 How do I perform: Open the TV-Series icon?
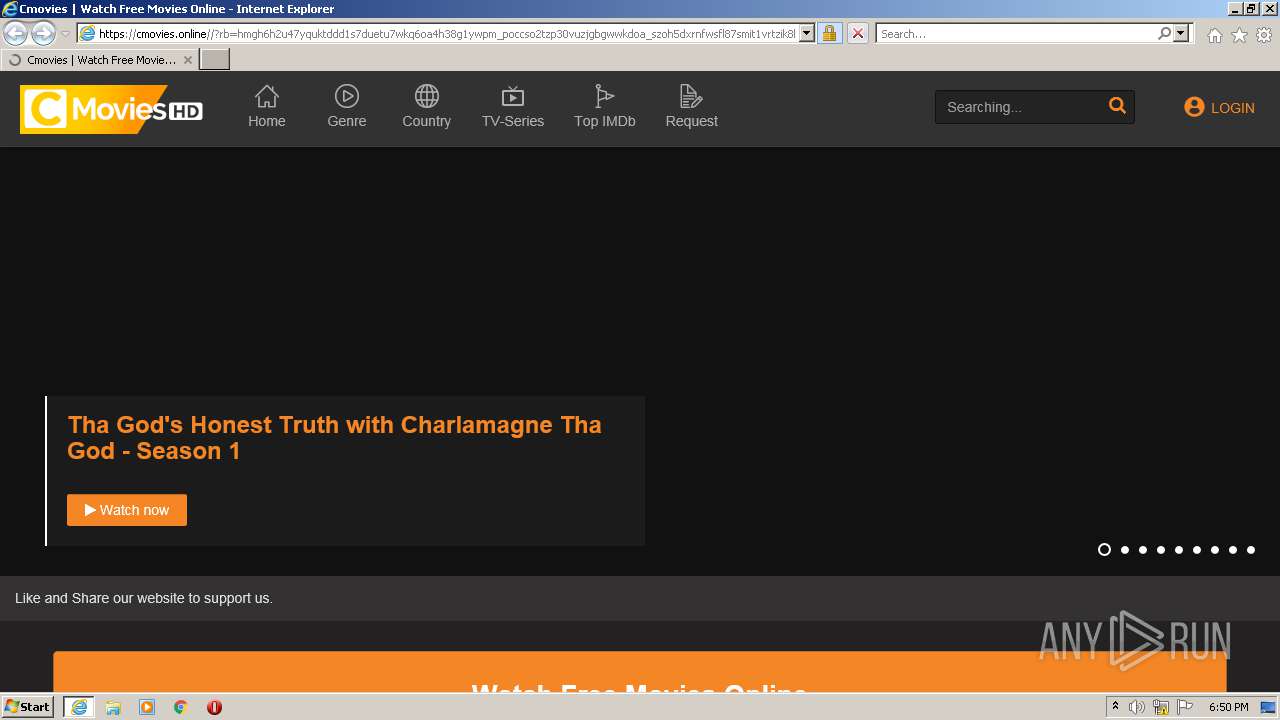(513, 96)
